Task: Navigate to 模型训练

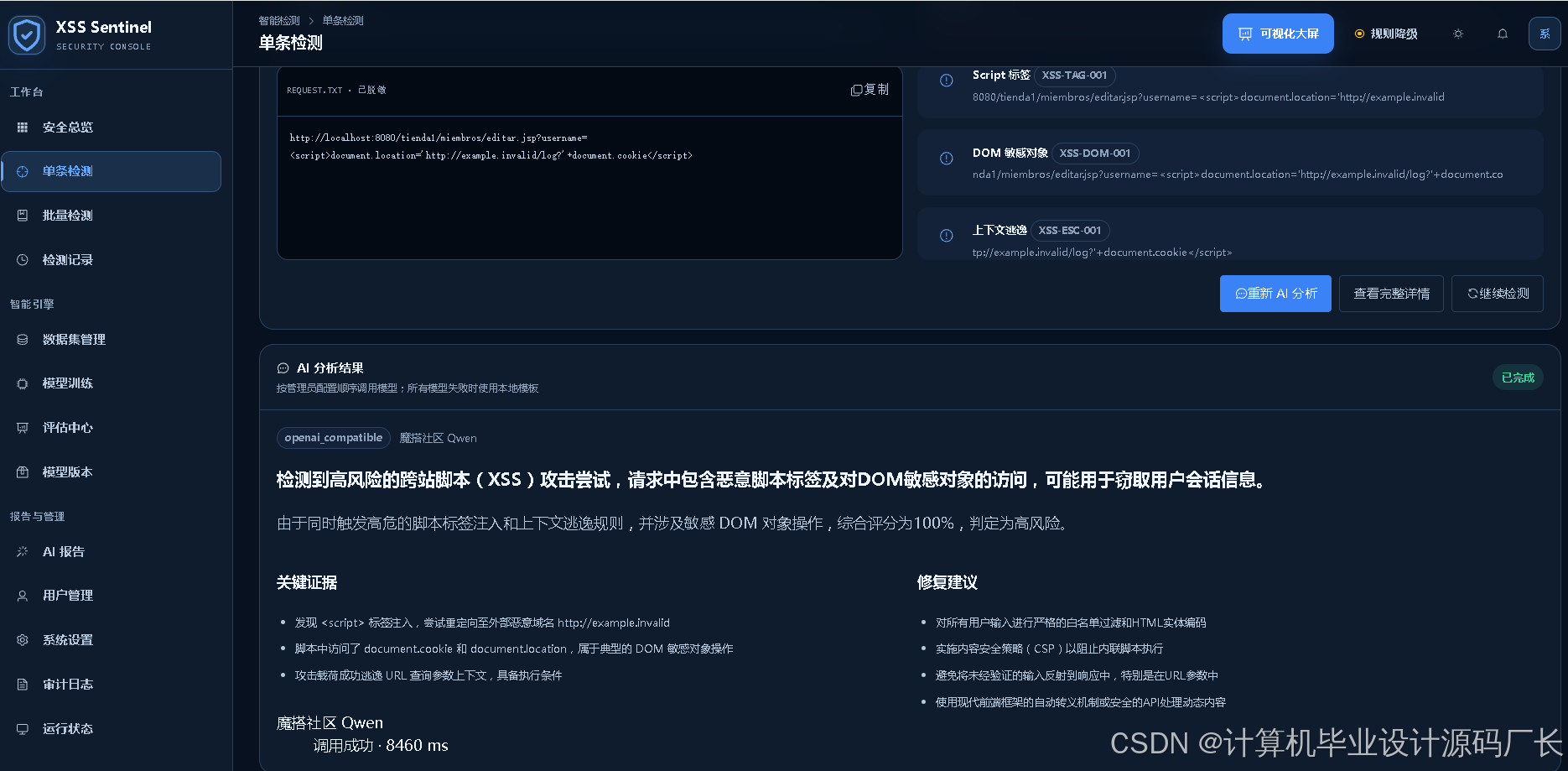Action: click(x=111, y=383)
